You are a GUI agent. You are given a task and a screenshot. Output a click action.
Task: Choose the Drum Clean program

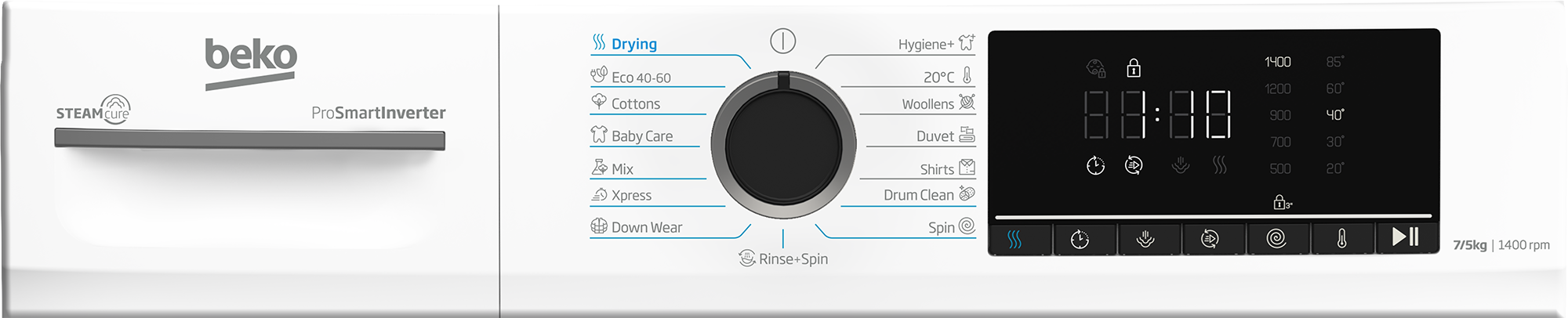918,195
